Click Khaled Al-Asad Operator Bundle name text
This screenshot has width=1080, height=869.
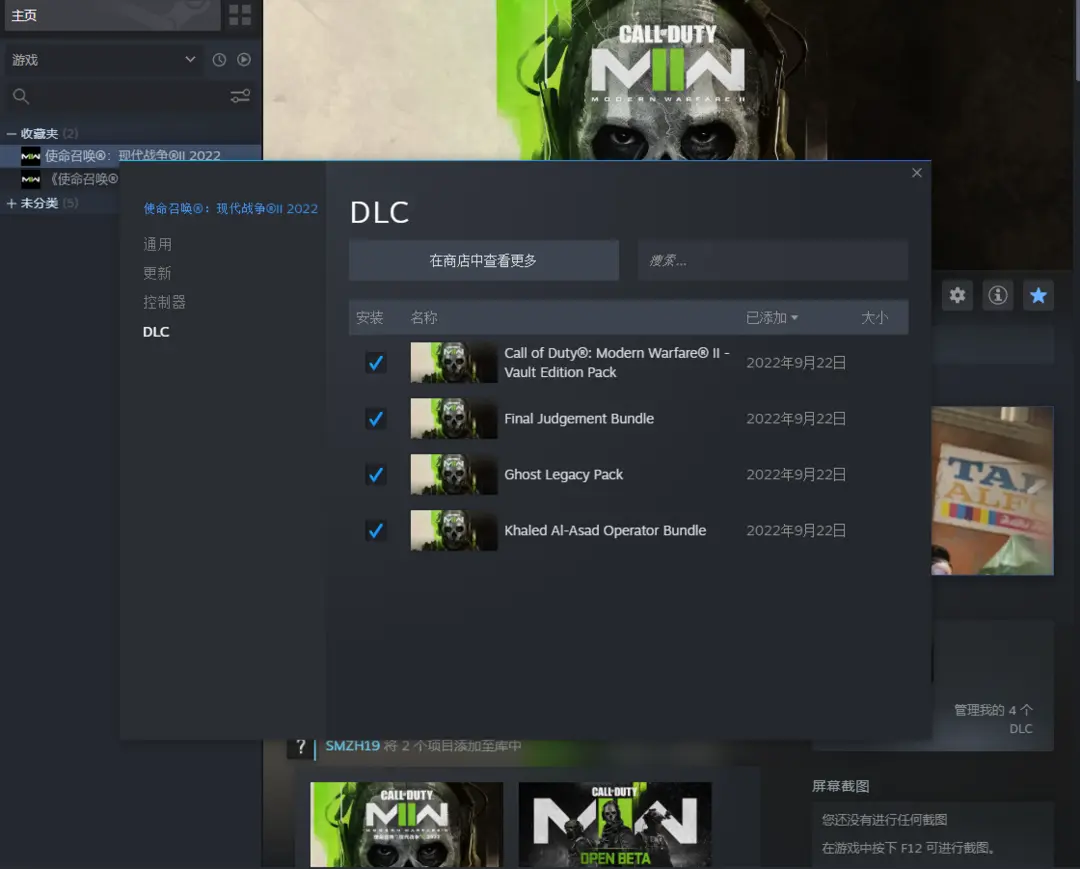point(605,530)
